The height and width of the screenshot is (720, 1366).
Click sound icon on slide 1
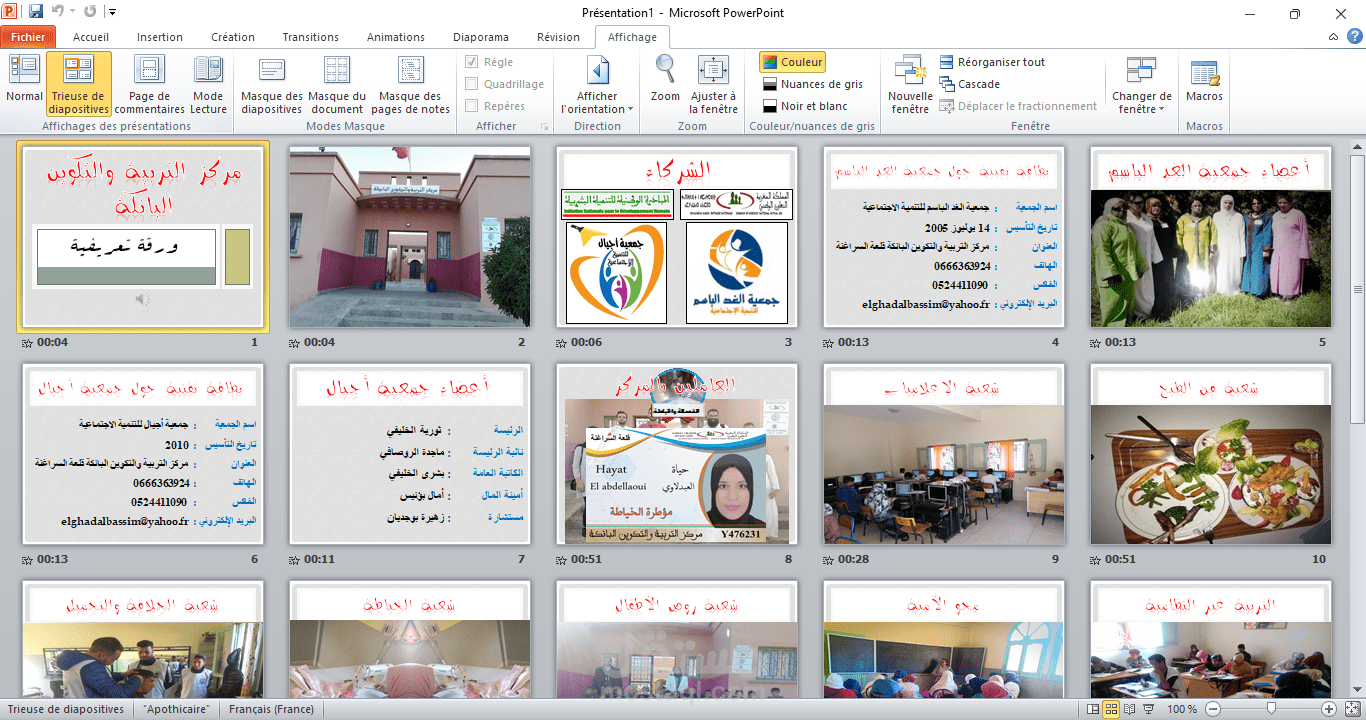tap(143, 299)
